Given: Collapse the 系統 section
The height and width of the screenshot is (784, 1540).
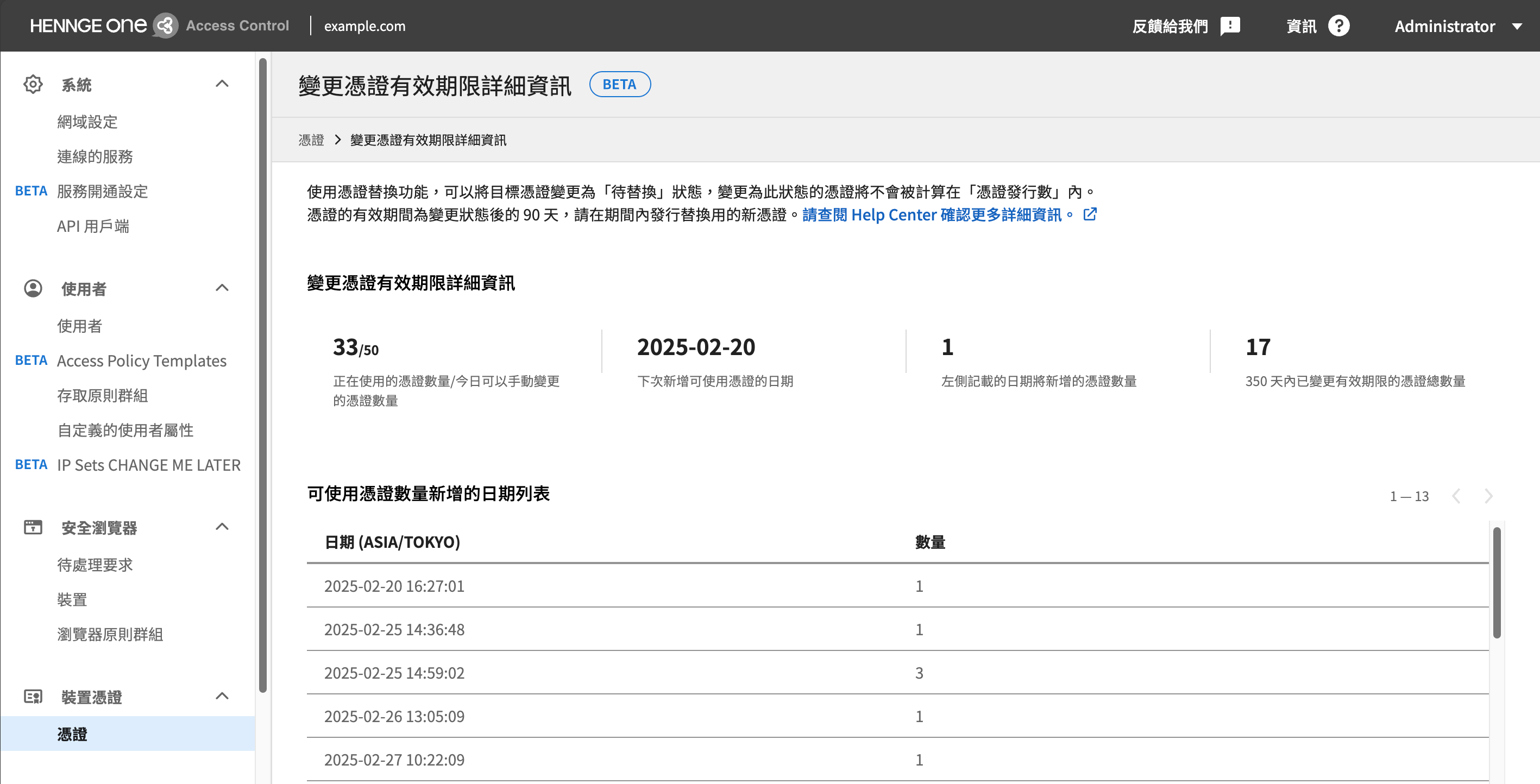Looking at the screenshot, I should [222, 84].
